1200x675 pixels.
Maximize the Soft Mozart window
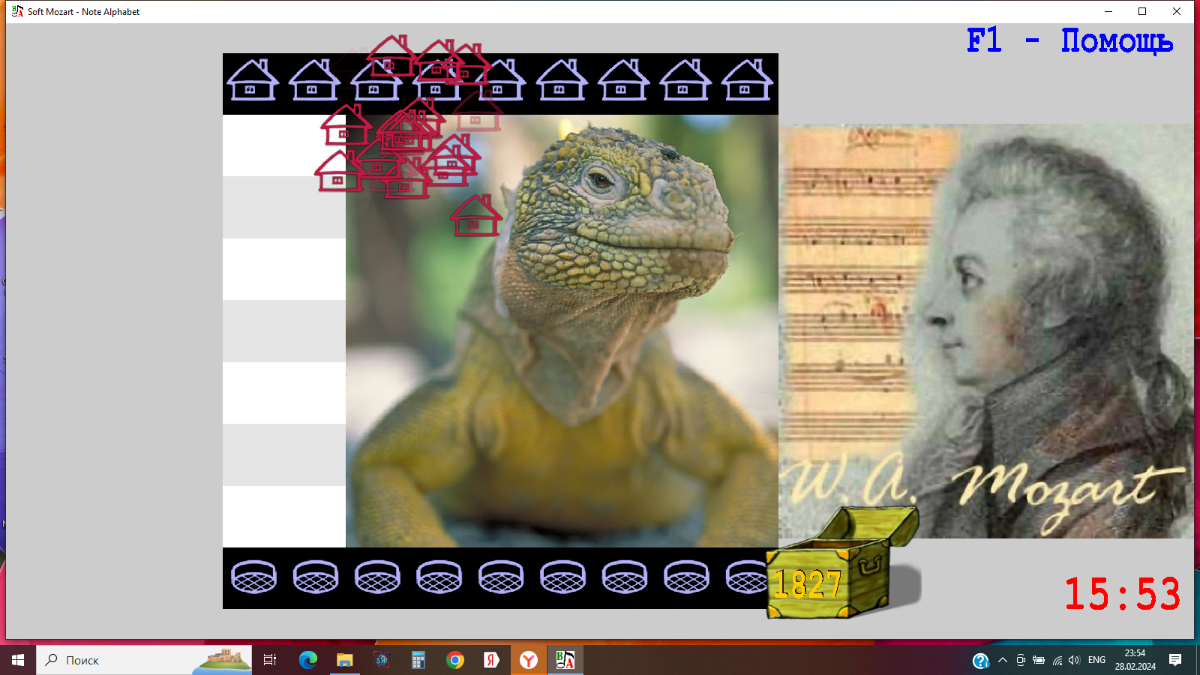[x=1142, y=11]
